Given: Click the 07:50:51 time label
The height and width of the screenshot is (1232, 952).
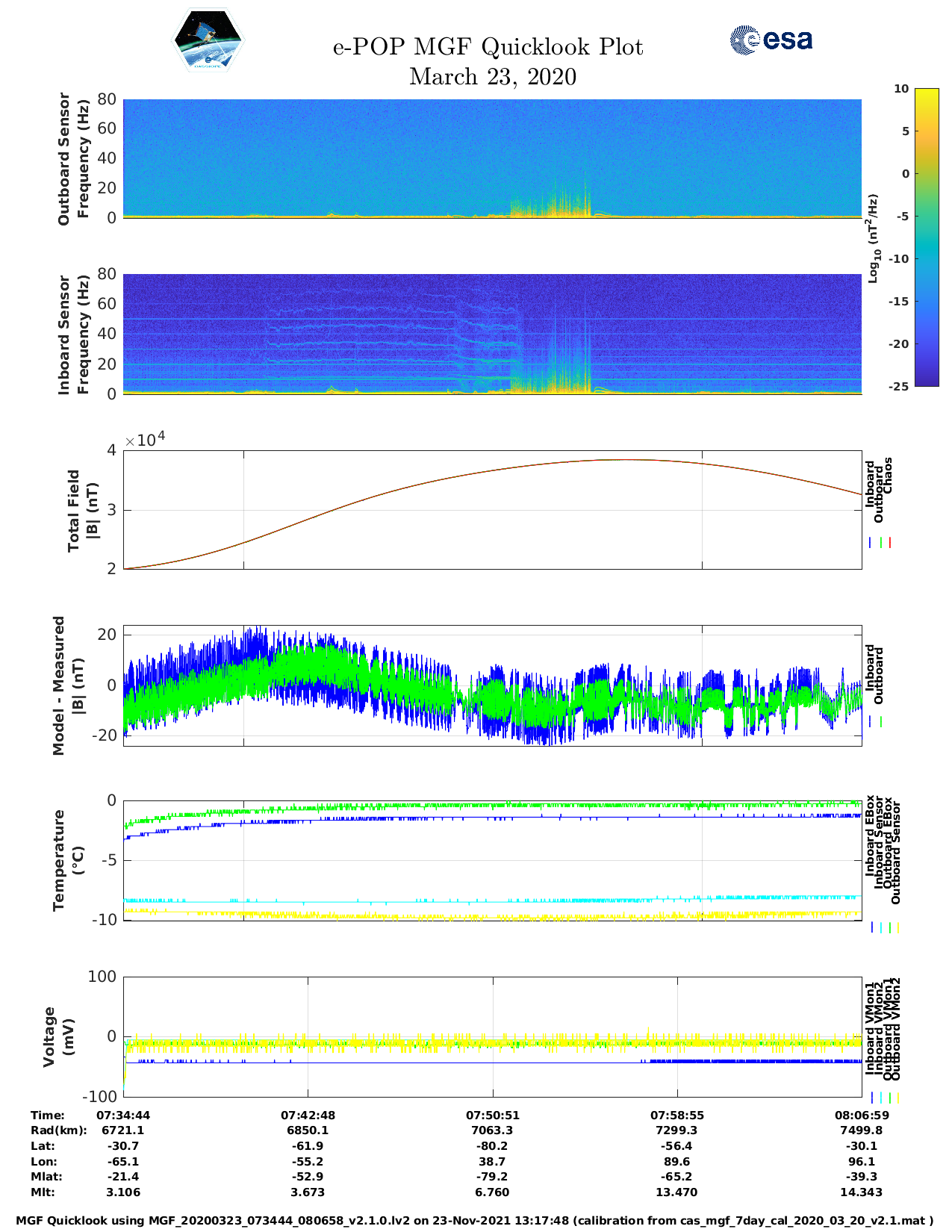Looking at the screenshot, I should coord(492,1115).
